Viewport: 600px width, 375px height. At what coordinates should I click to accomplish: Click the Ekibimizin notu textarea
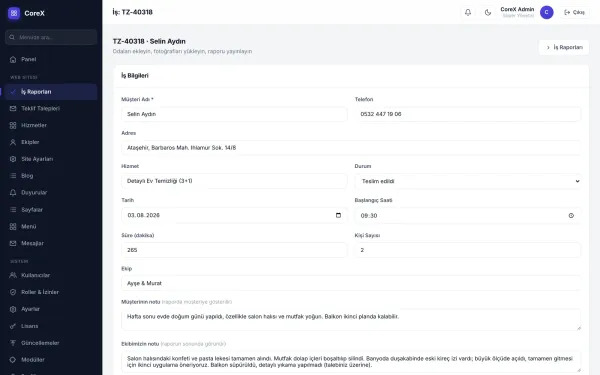click(x=351, y=362)
